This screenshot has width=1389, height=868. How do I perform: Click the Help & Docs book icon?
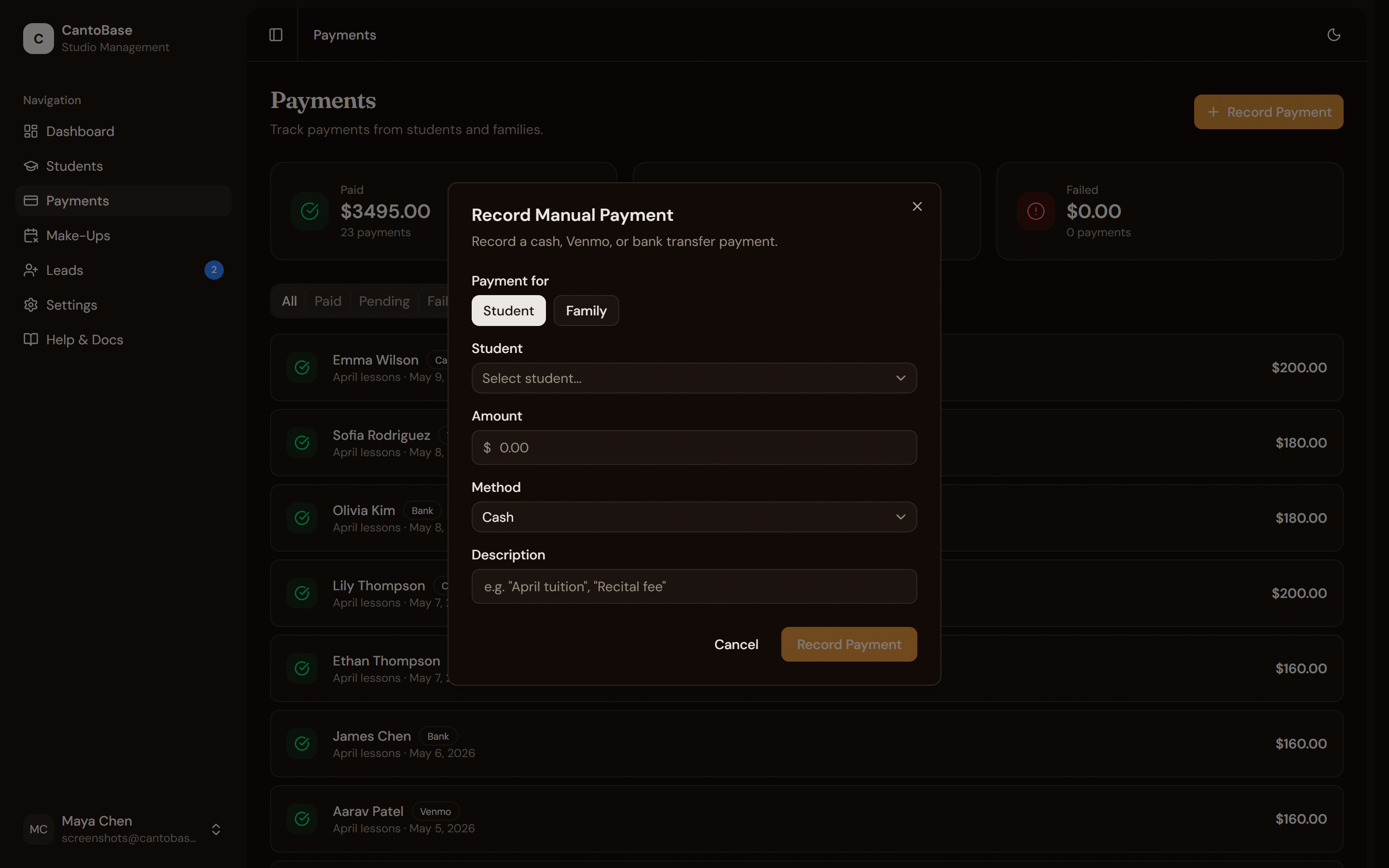pyautogui.click(x=31, y=339)
